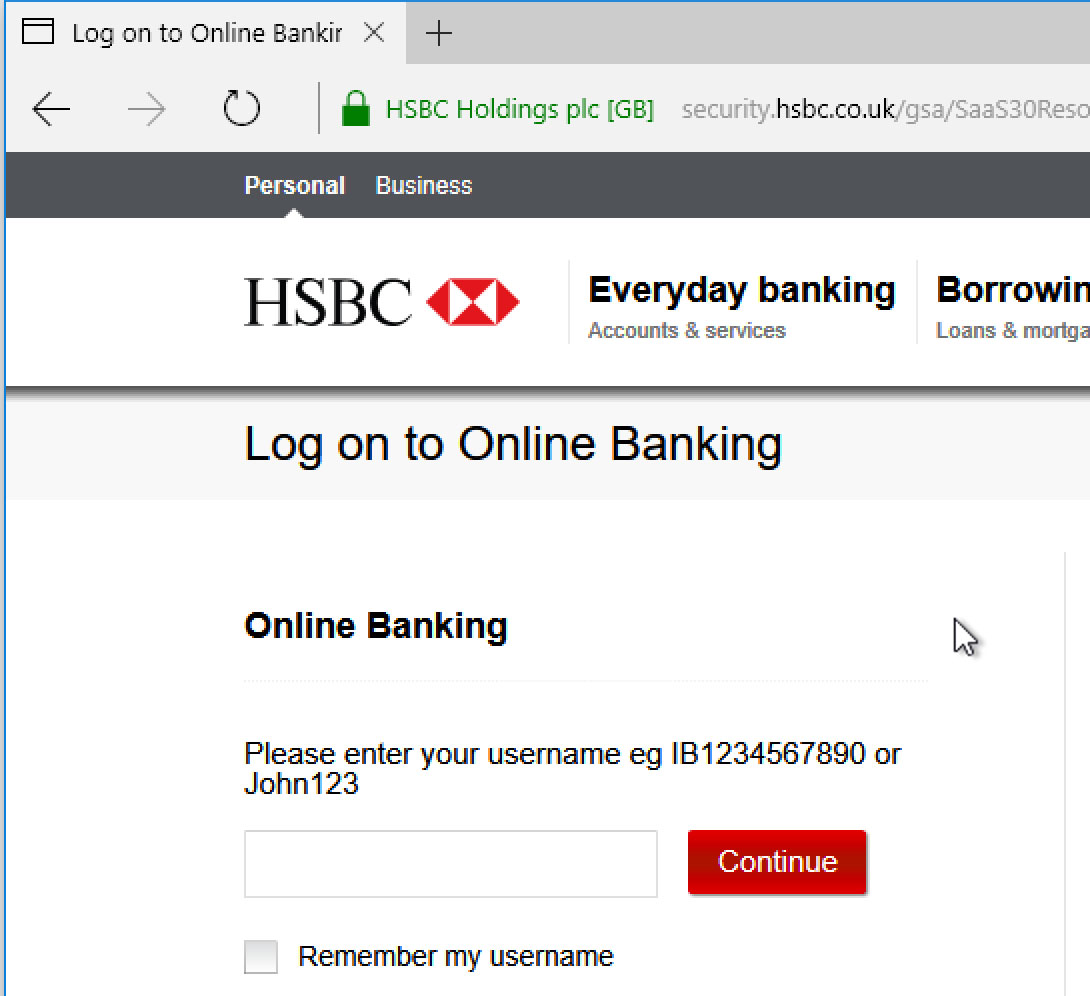Switch to the Business tab
The height and width of the screenshot is (996, 1090).
[x=424, y=186]
